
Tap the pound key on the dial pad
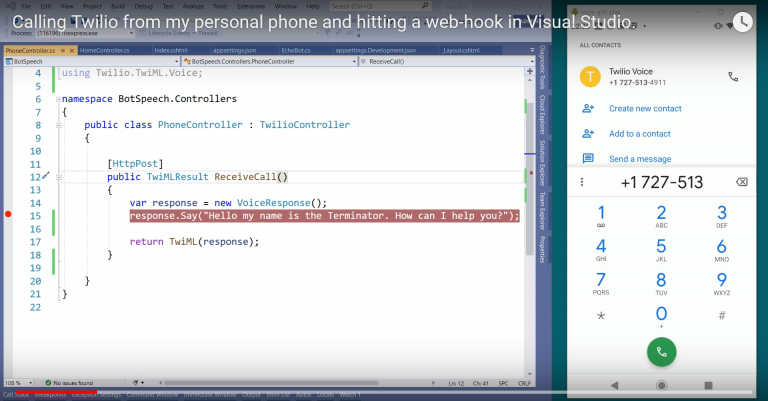click(x=721, y=316)
